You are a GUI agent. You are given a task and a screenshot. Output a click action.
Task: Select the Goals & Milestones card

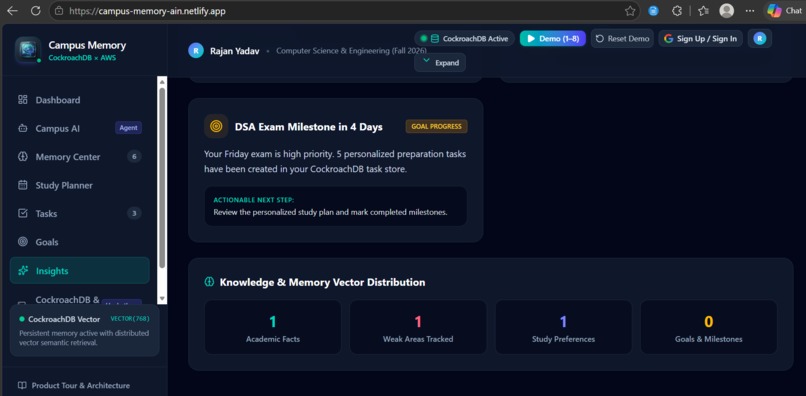708,327
